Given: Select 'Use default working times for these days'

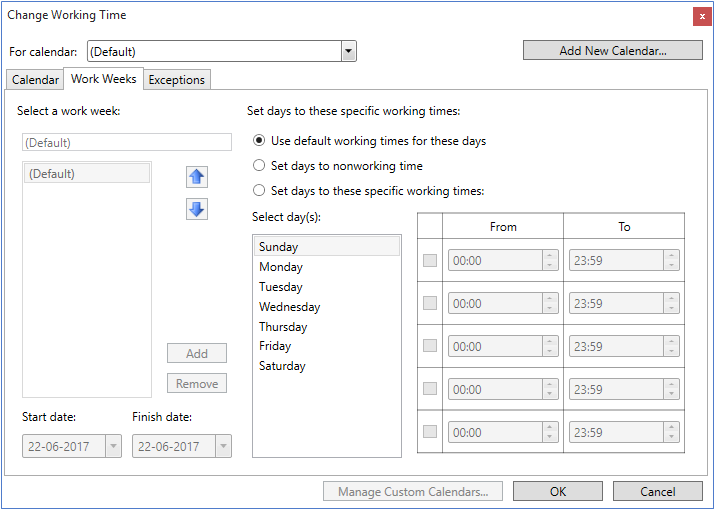Looking at the screenshot, I should click(x=260, y=141).
